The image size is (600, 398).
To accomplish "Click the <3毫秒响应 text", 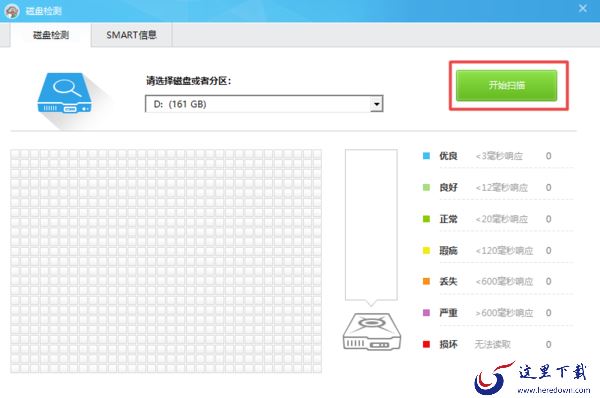I will click(x=499, y=156).
